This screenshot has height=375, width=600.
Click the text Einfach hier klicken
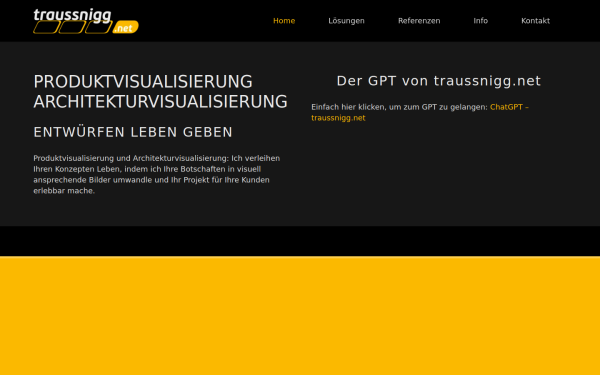(x=348, y=107)
